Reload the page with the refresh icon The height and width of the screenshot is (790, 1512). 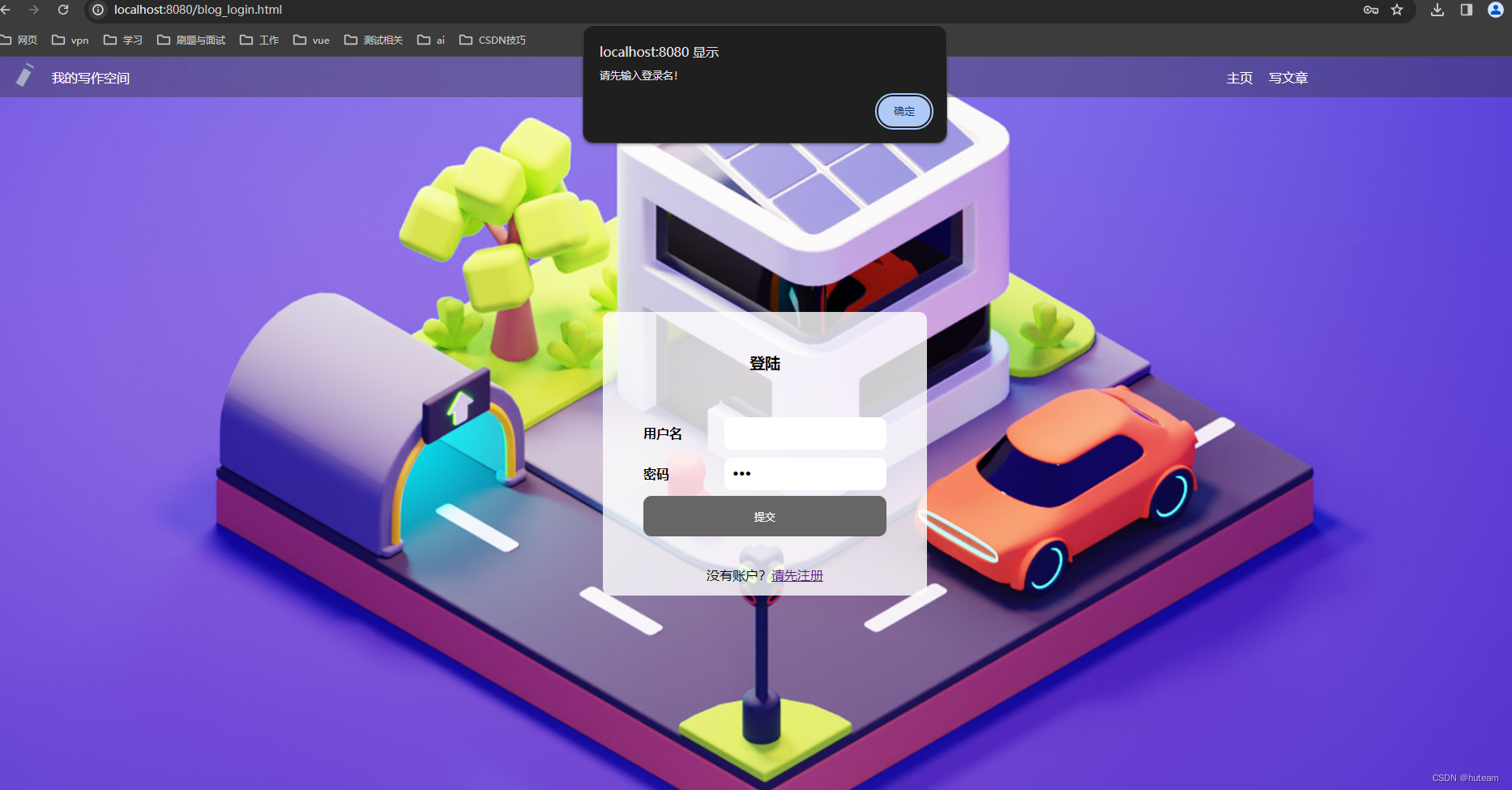(63, 10)
